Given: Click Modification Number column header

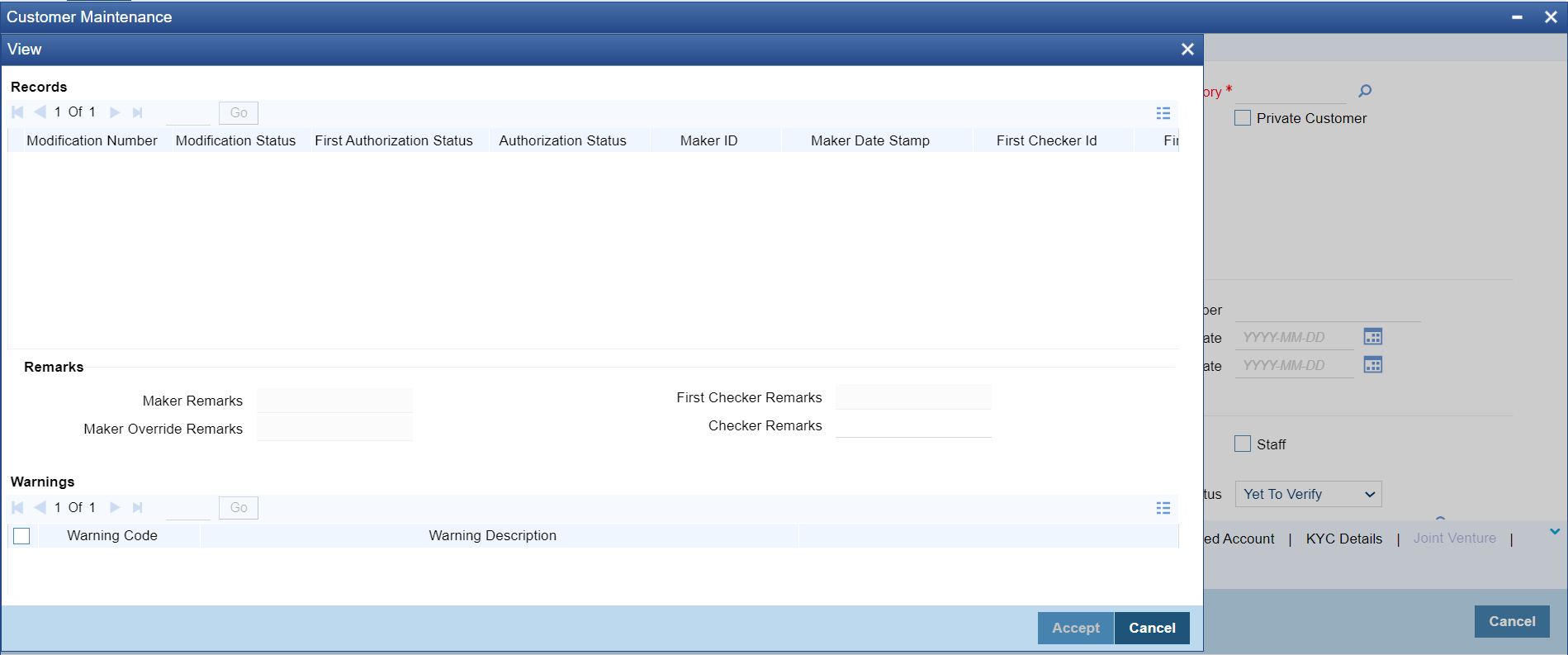Looking at the screenshot, I should pyautogui.click(x=92, y=140).
